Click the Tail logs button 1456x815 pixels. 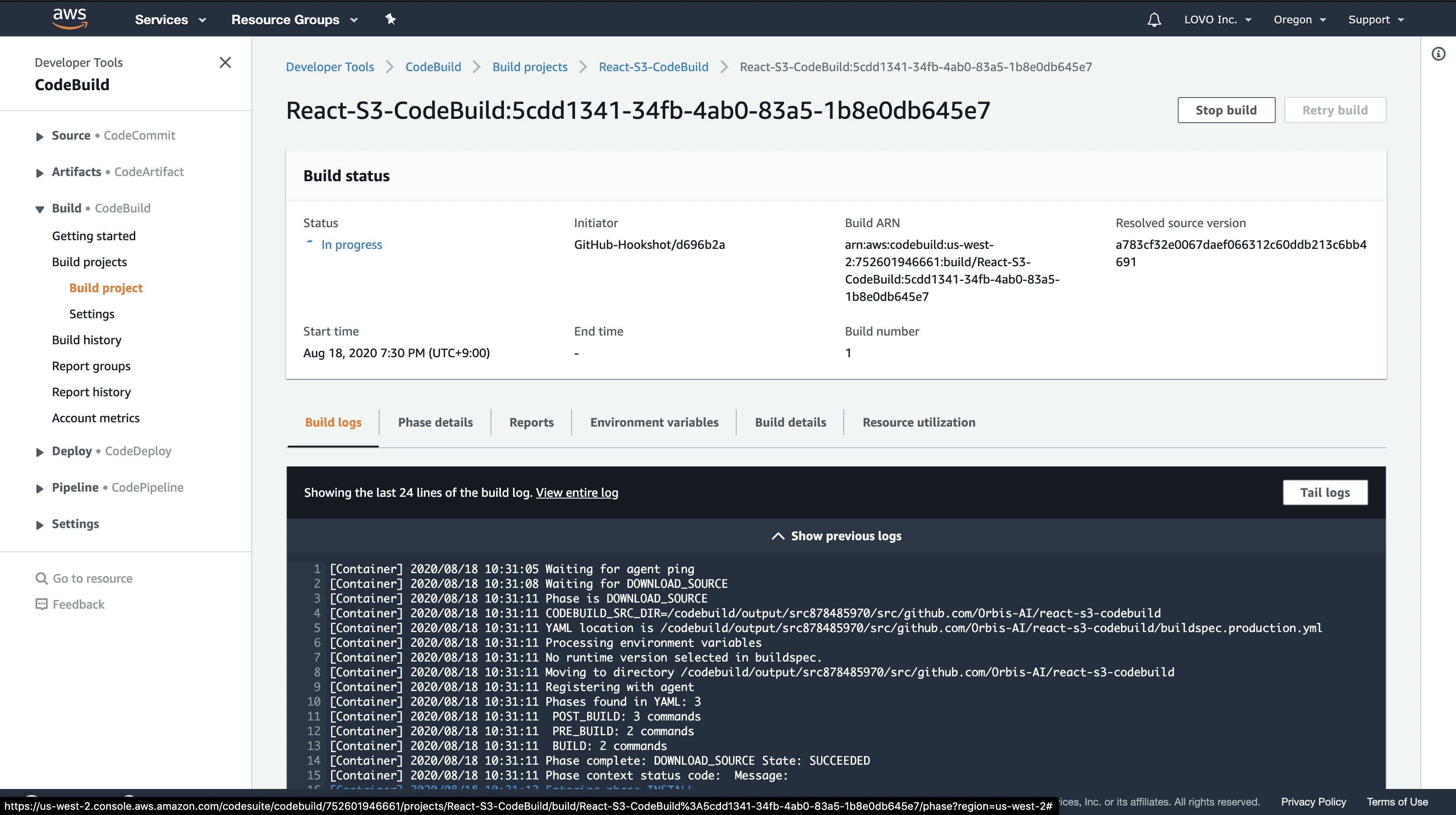(1325, 492)
